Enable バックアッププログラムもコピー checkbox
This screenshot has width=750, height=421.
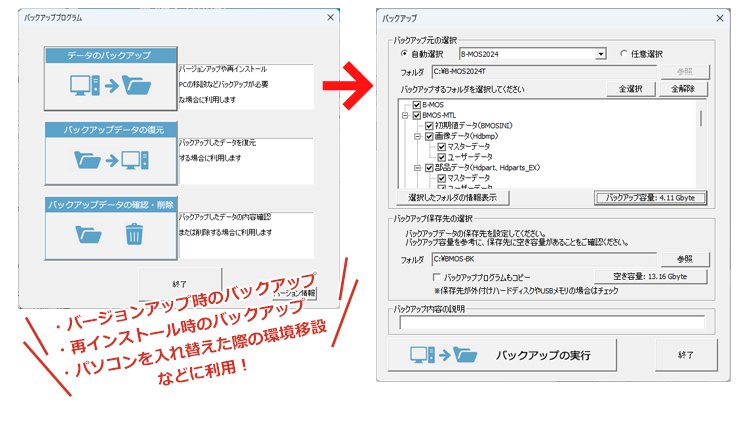tap(436, 277)
